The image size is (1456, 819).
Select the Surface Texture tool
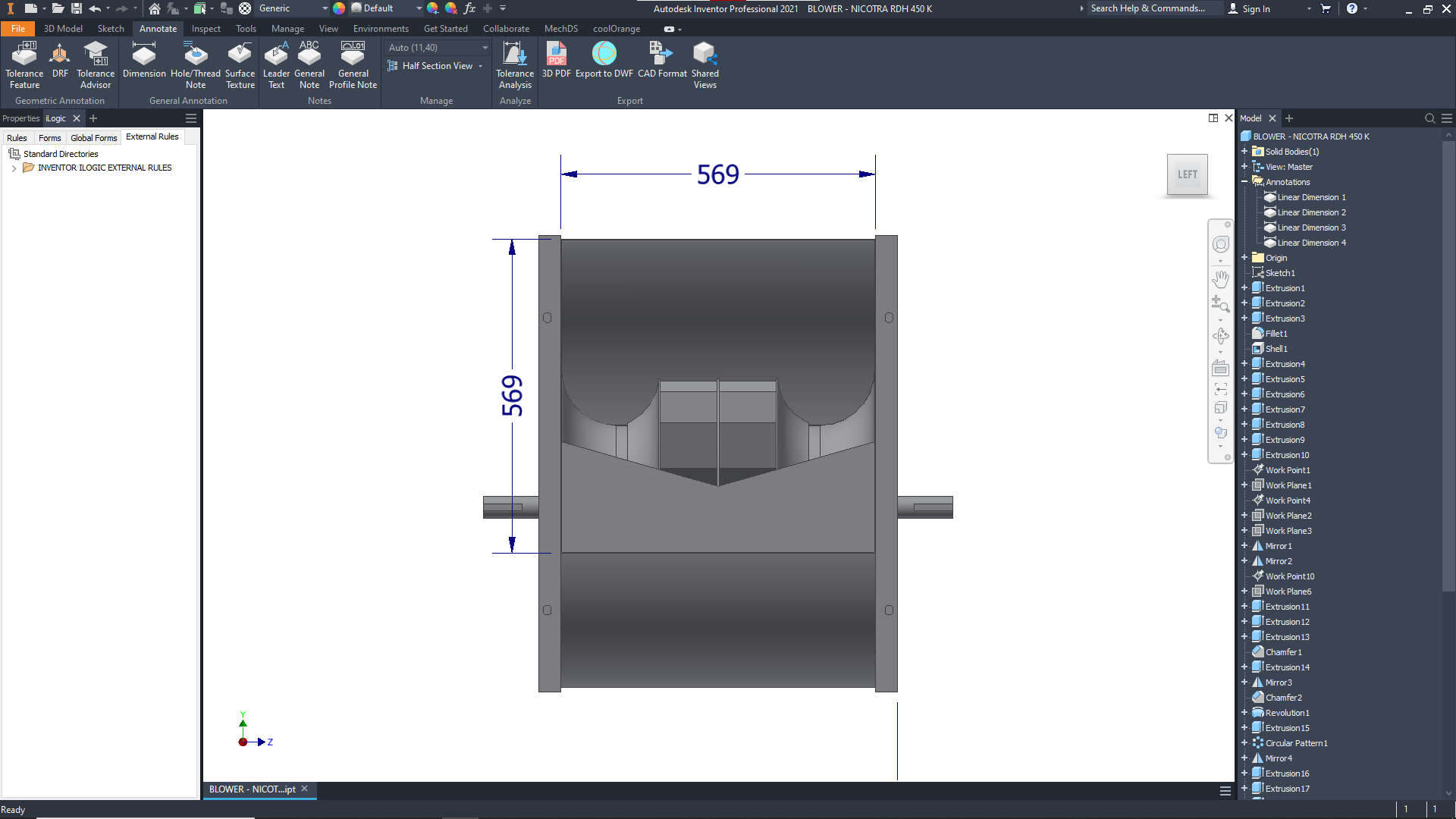(240, 64)
